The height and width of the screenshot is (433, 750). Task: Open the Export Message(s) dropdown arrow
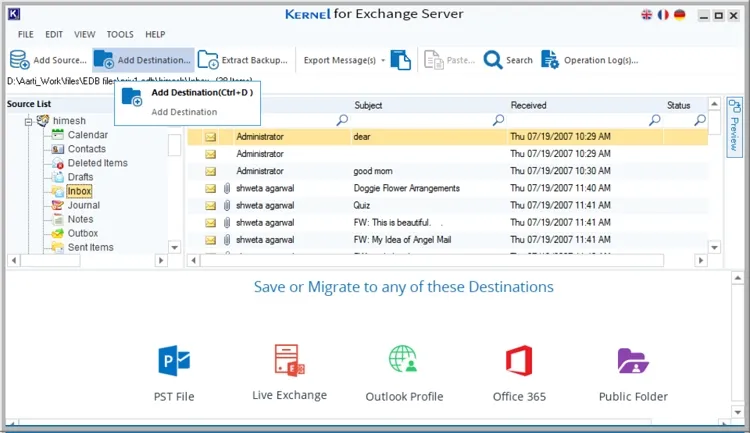[x=383, y=60]
